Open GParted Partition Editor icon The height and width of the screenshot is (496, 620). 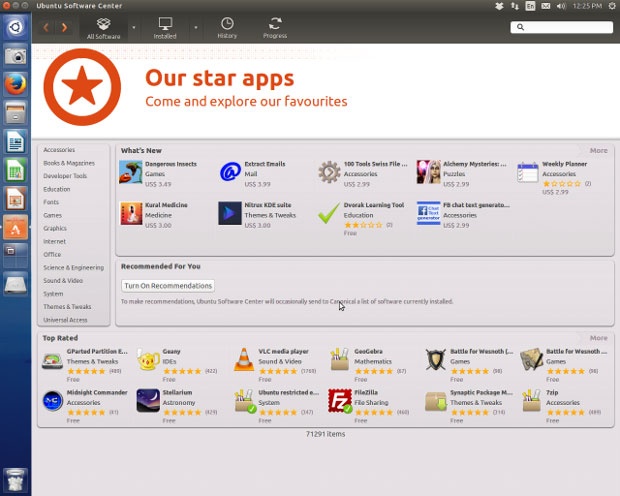(x=53, y=360)
